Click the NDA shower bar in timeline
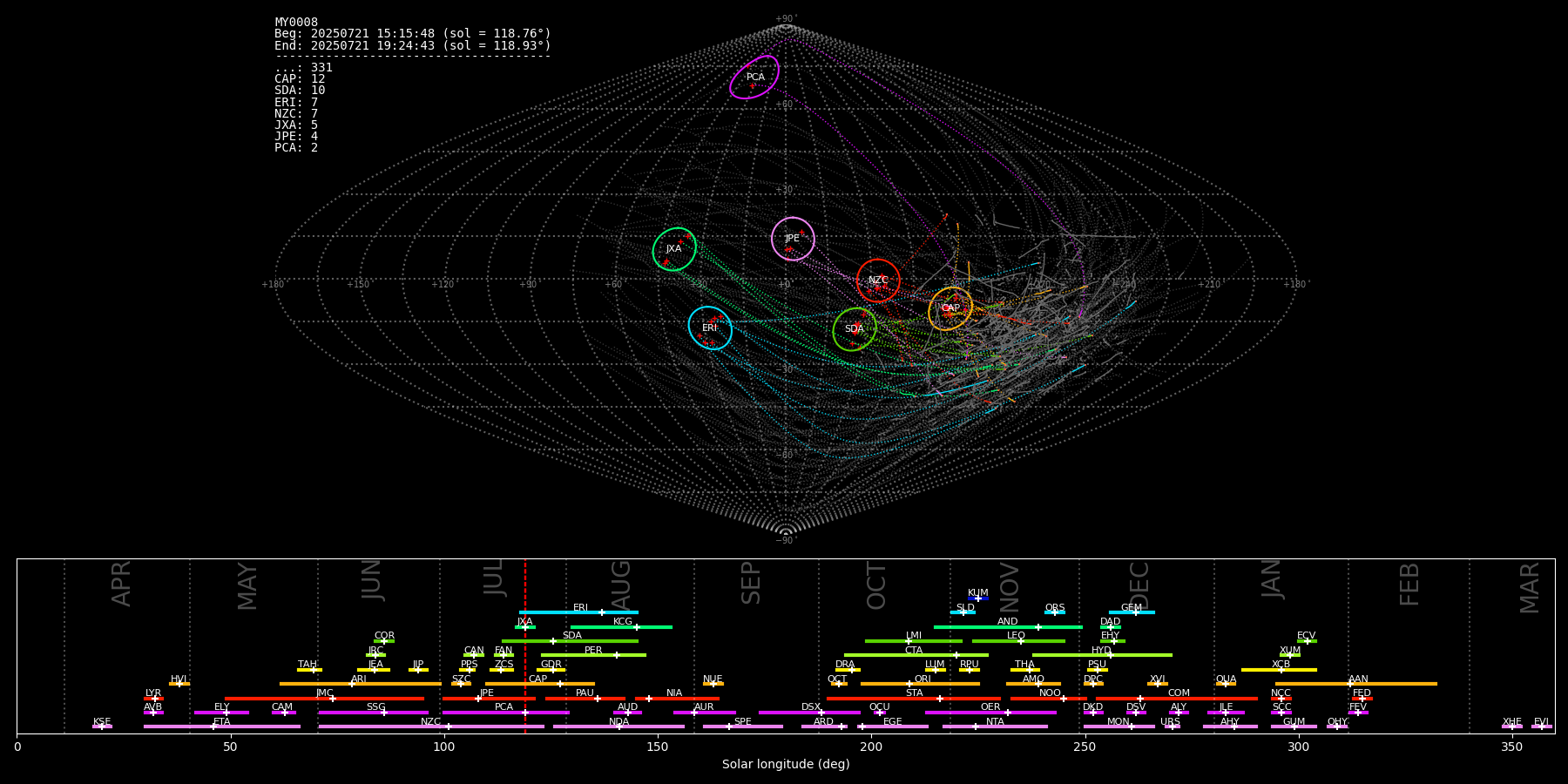This screenshot has width=1568, height=784. [x=618, y=727]
